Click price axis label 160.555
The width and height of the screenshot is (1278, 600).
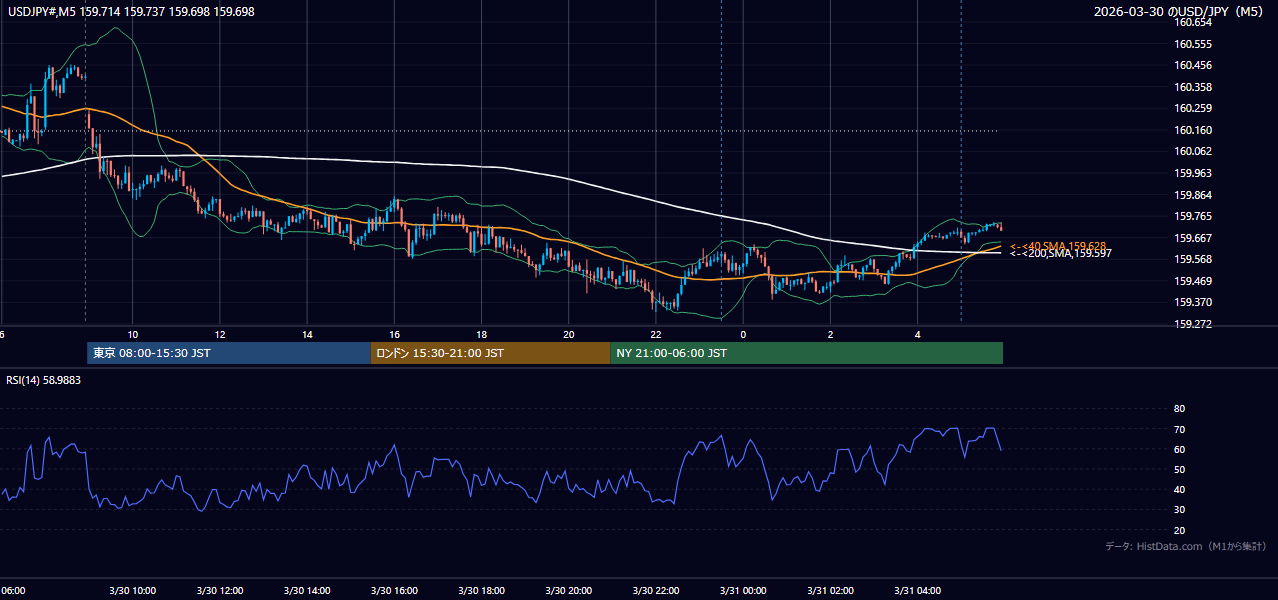click(x=1193, y=44)
